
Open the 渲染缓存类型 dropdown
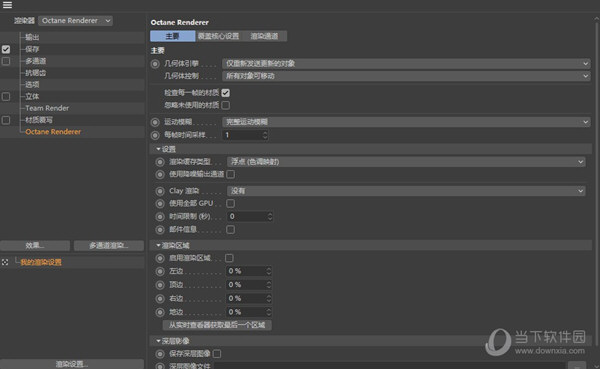click(406, 162)
